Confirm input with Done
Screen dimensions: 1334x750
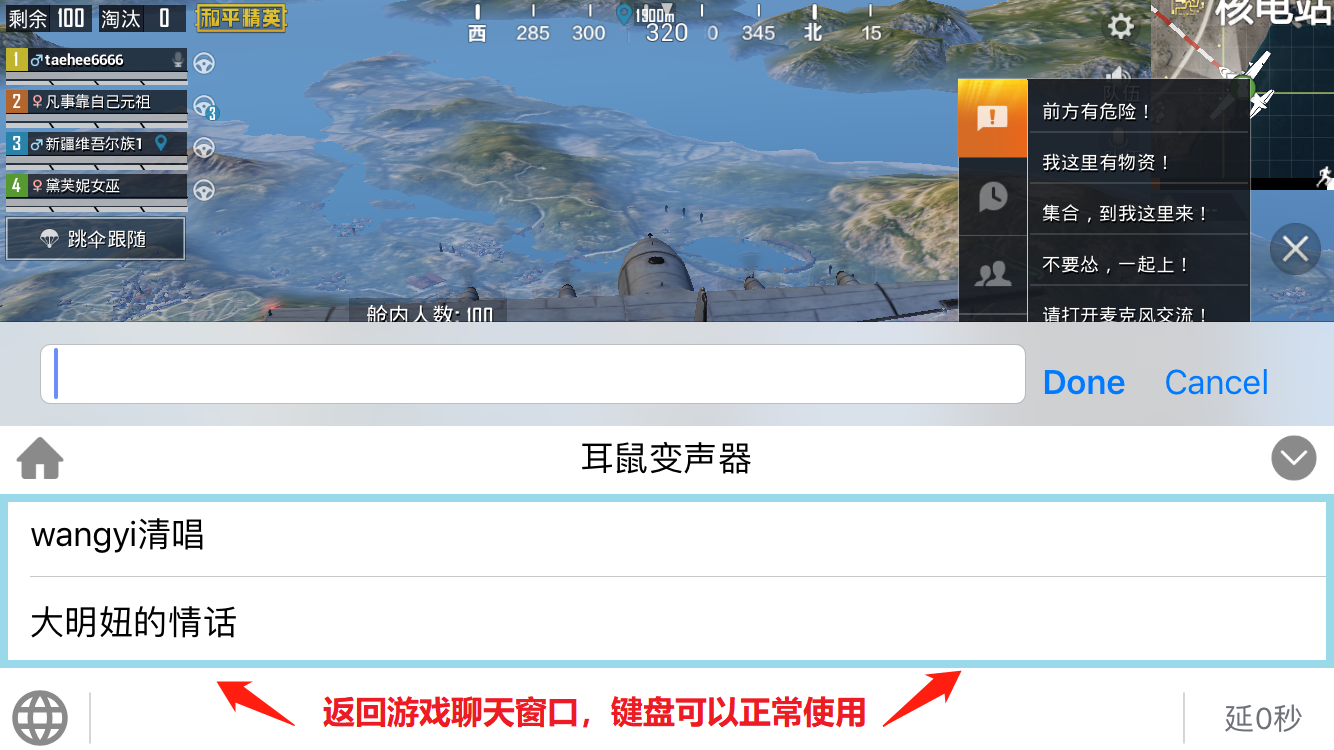[x=1084, y=382]
